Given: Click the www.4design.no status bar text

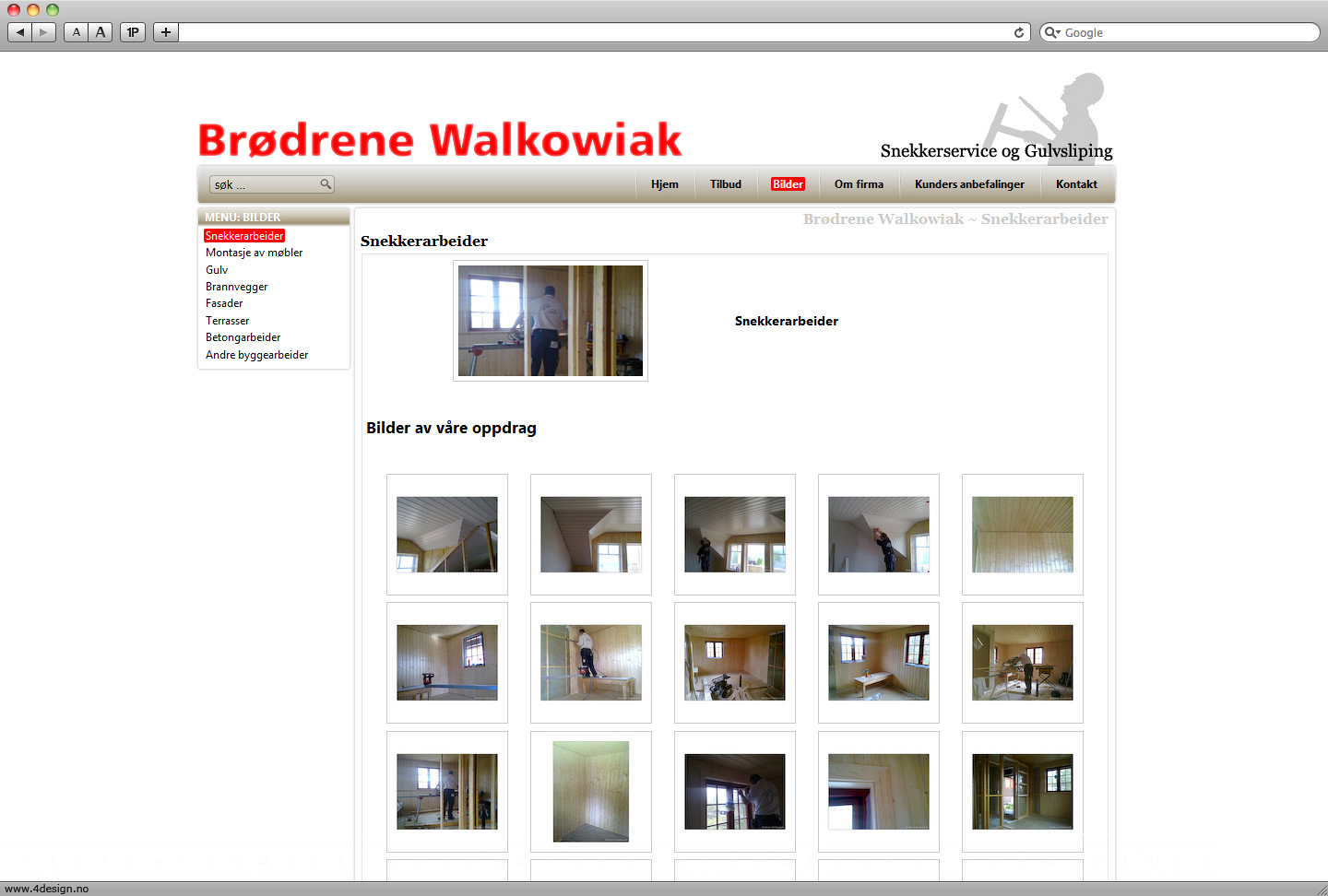Looking at the screenshot, I should (x=47, y=889).
